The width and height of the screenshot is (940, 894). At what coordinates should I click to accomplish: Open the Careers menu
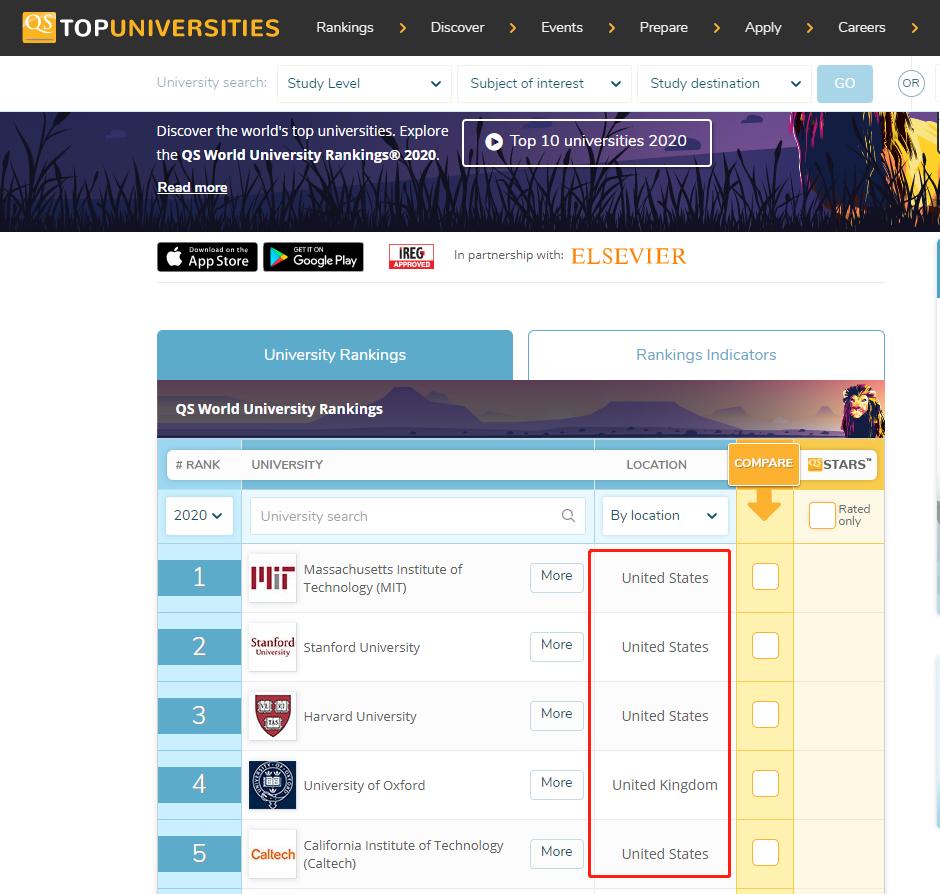coord(861,28)
